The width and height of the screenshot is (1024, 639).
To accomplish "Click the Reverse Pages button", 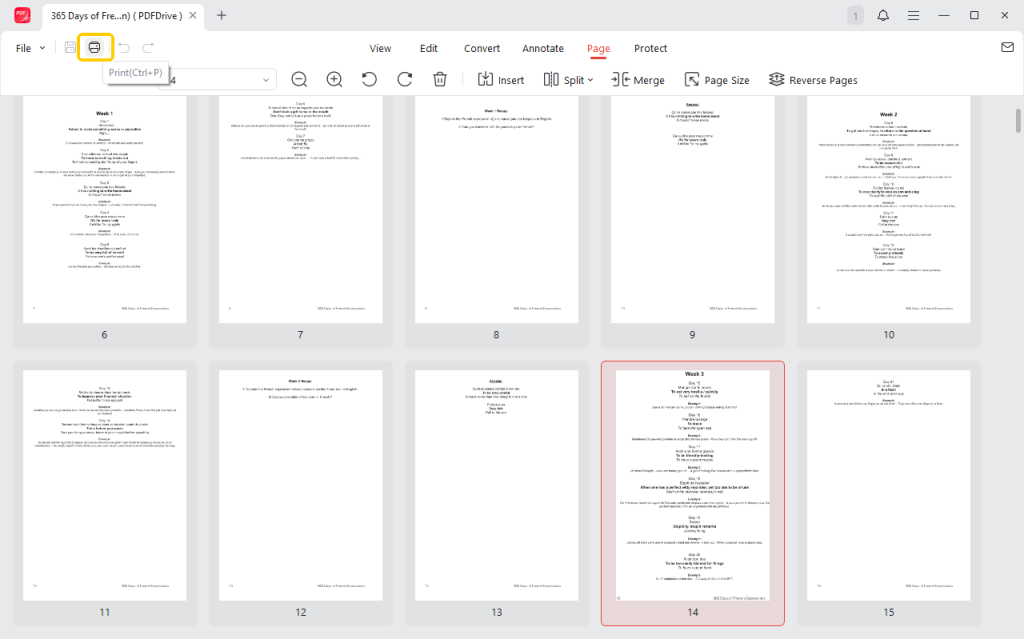I will click(x=812, y=80).
